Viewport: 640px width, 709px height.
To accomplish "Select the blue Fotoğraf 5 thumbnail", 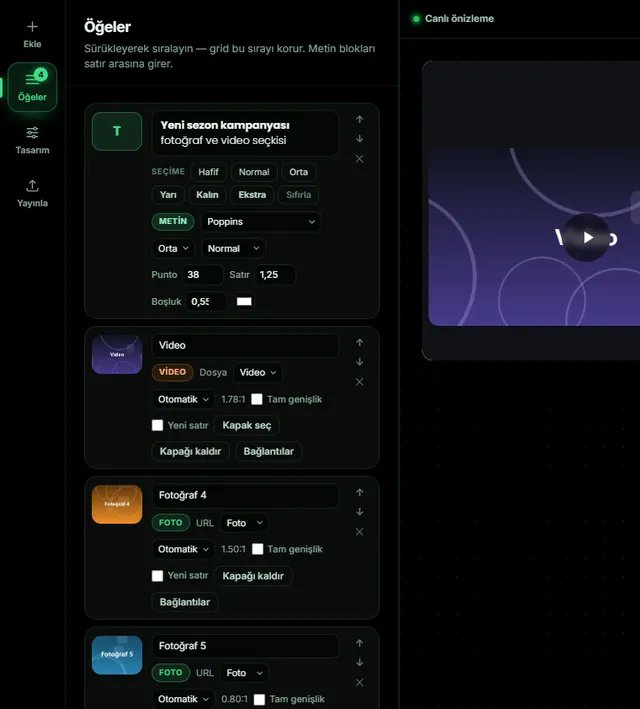I will [117, 655].
